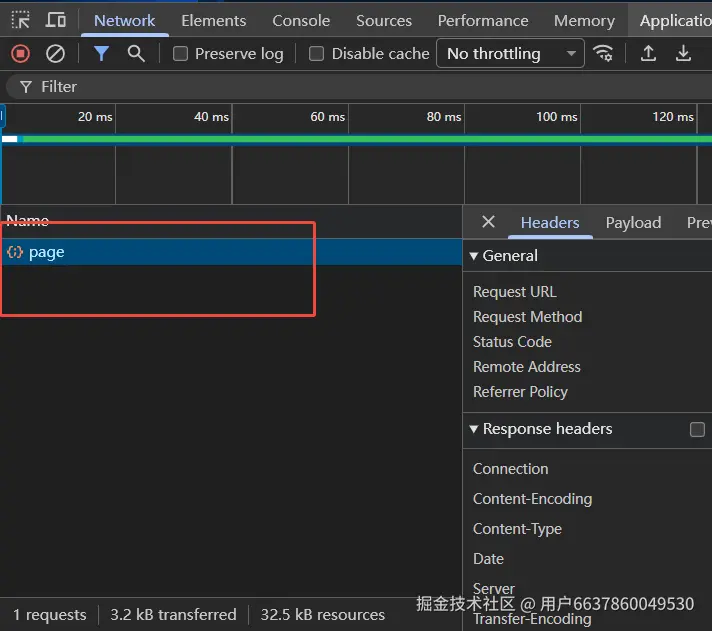Stop recording network log
This screenshot has height=631, width=712.
(x=20, y=54)
